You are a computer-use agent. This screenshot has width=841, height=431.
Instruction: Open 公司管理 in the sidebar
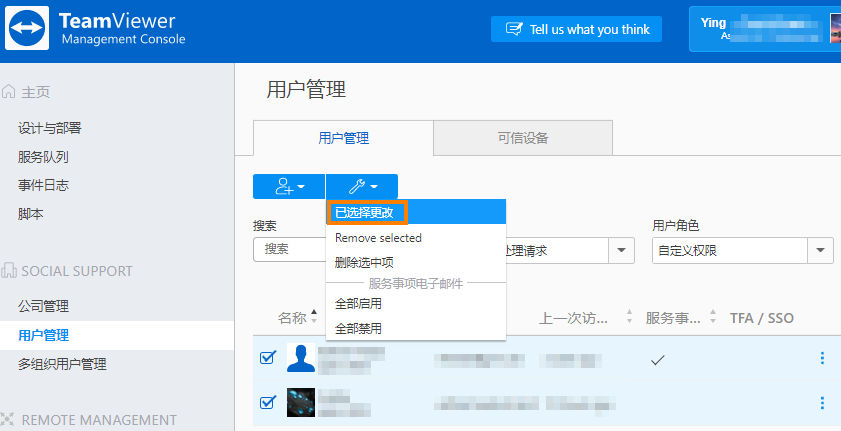[x=43, y=306]
